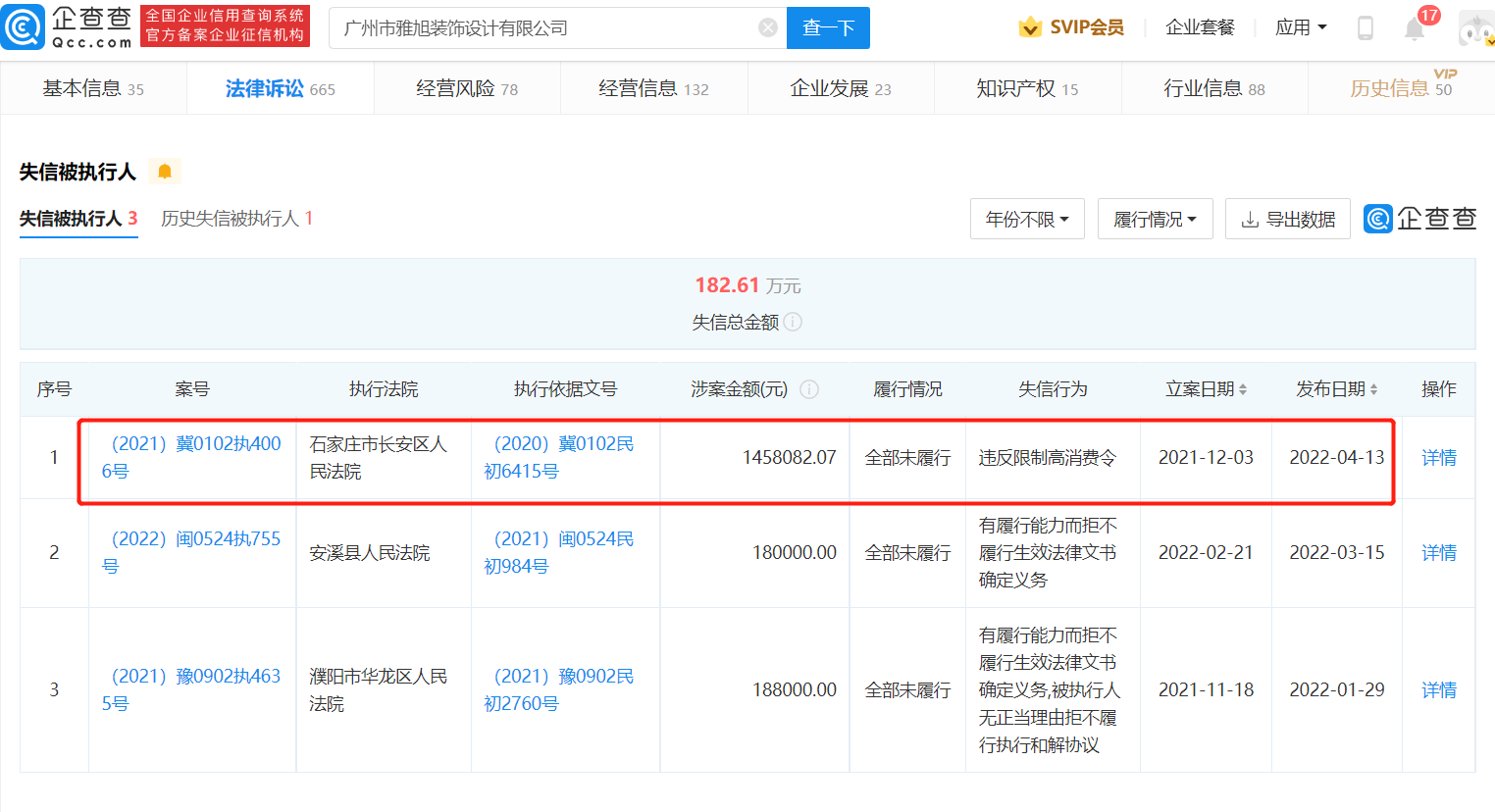Click the mobile phone icon in header
The height and width of the screenshot is (812, 1495).
[x=1366, y=27]
